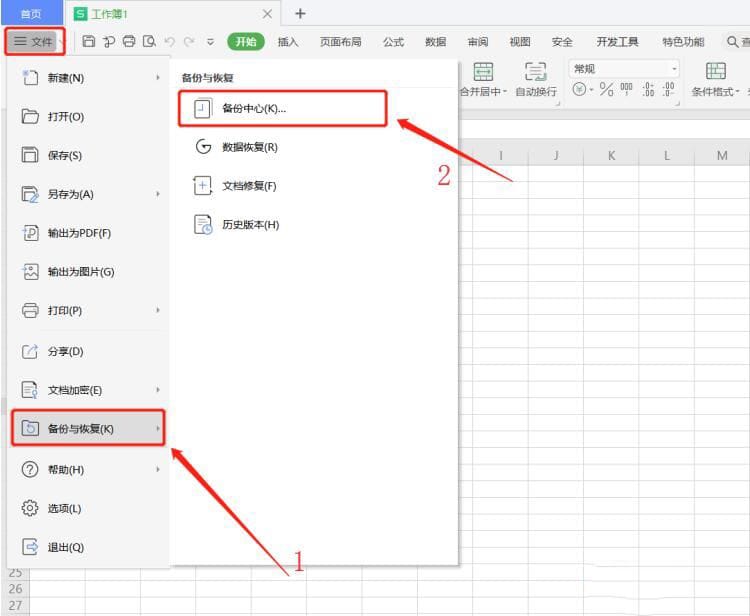Click the save icon in quick toolbar

88,42
